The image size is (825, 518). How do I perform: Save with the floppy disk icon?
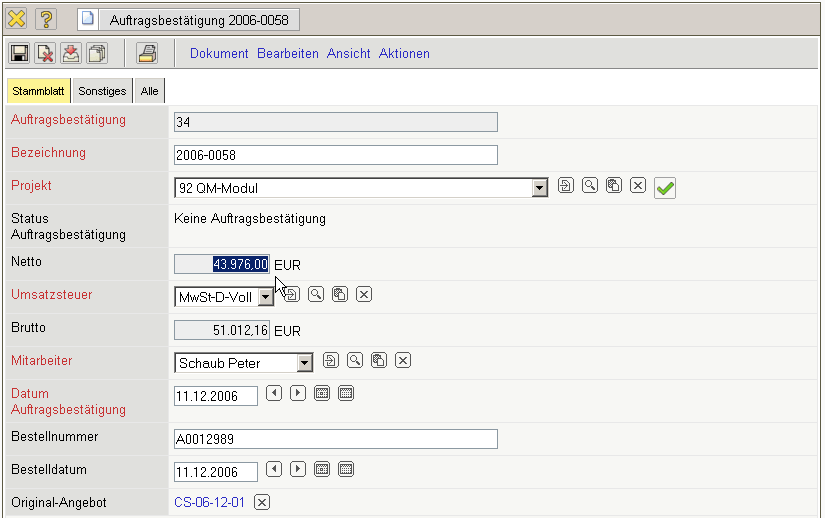19,53
